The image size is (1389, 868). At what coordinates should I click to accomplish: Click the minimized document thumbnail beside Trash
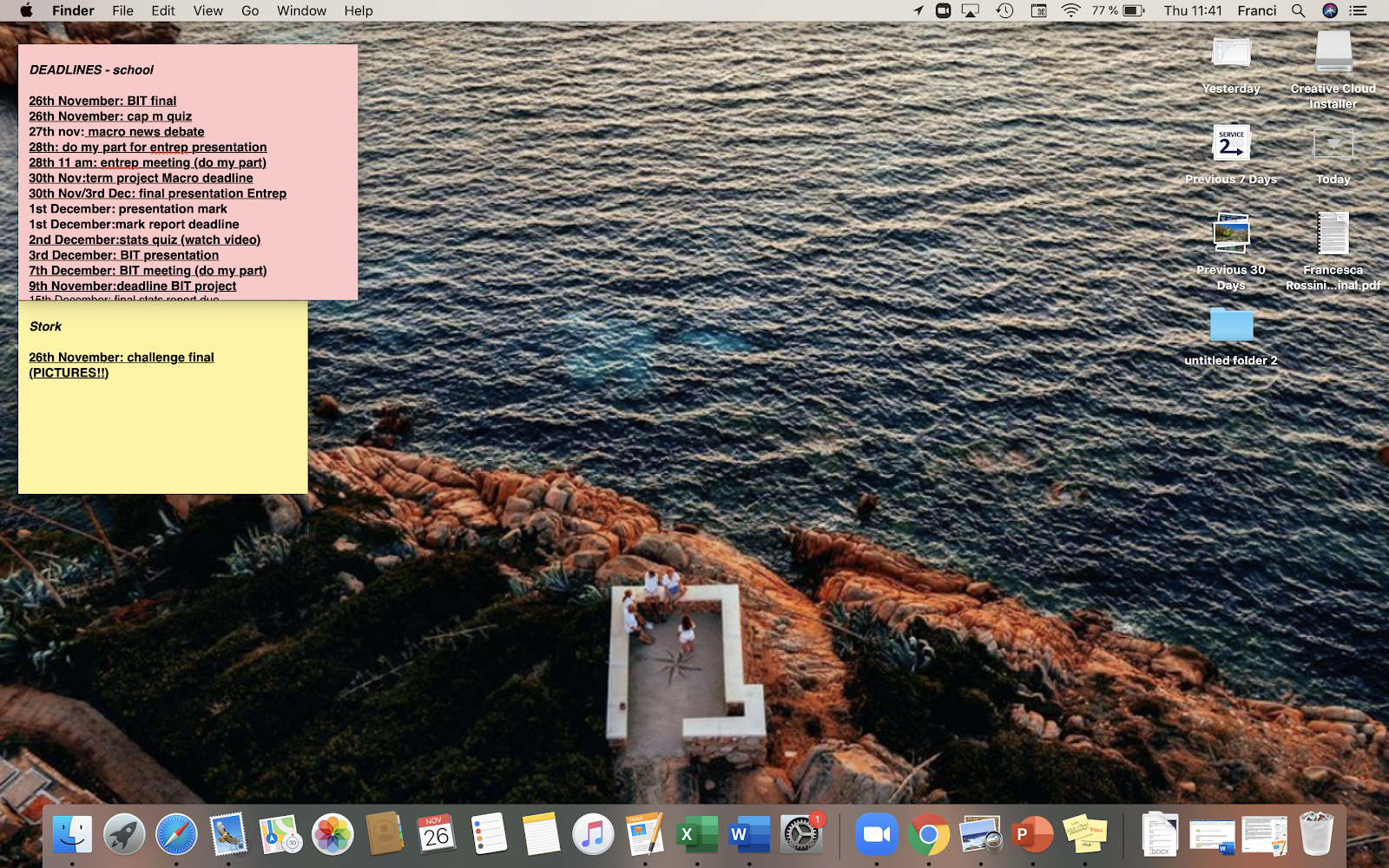pos(1265,835)
